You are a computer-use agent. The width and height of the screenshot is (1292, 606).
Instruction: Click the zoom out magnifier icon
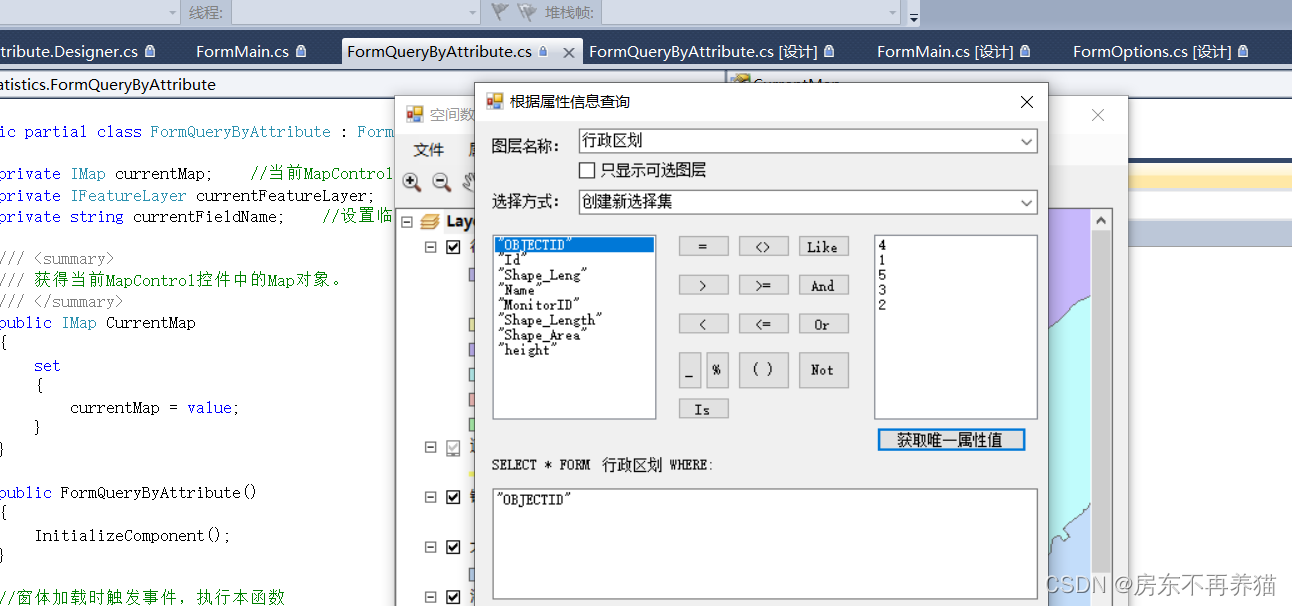pos(441,182)
